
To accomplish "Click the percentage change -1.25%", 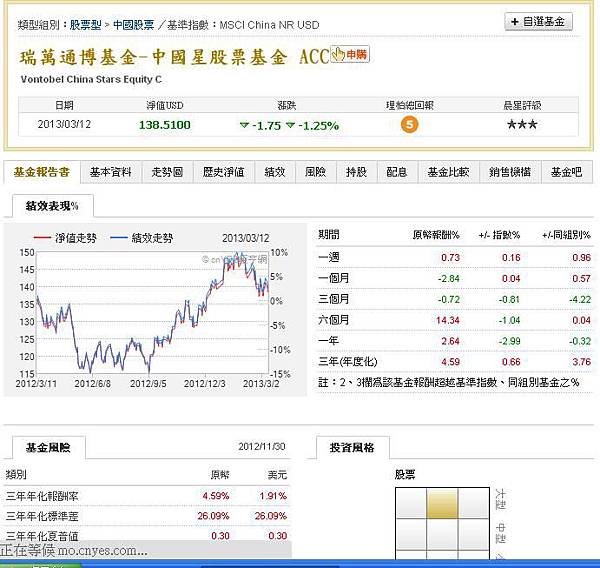I will pos(319,126).
